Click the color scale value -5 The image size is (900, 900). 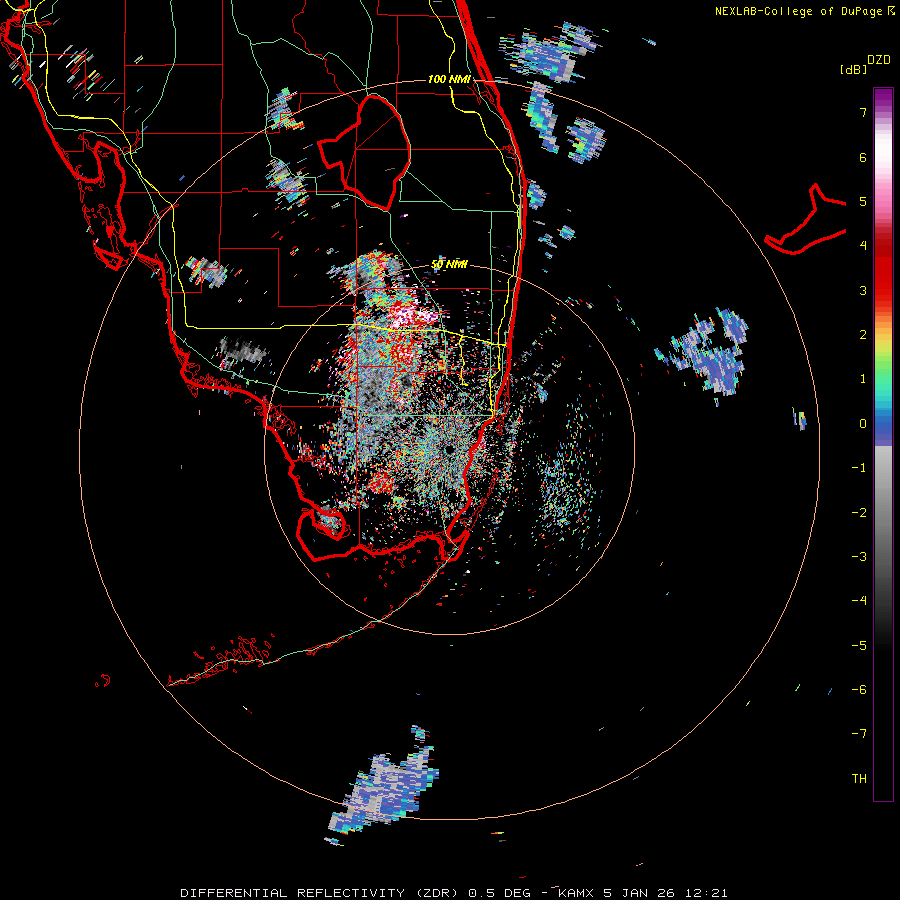(x=859, y=646)
